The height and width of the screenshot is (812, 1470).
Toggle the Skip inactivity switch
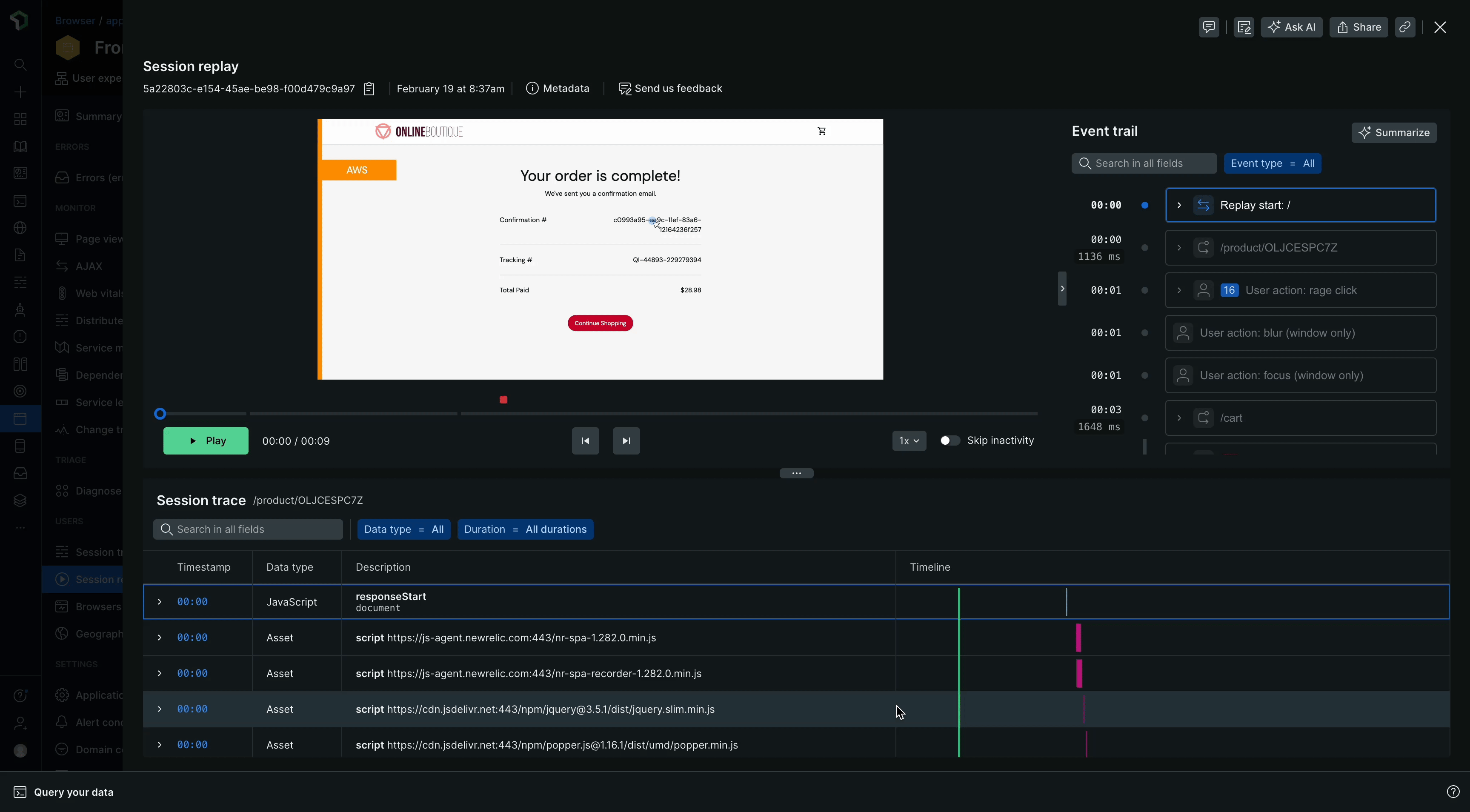pyautogui.click(x=949, y=440)
